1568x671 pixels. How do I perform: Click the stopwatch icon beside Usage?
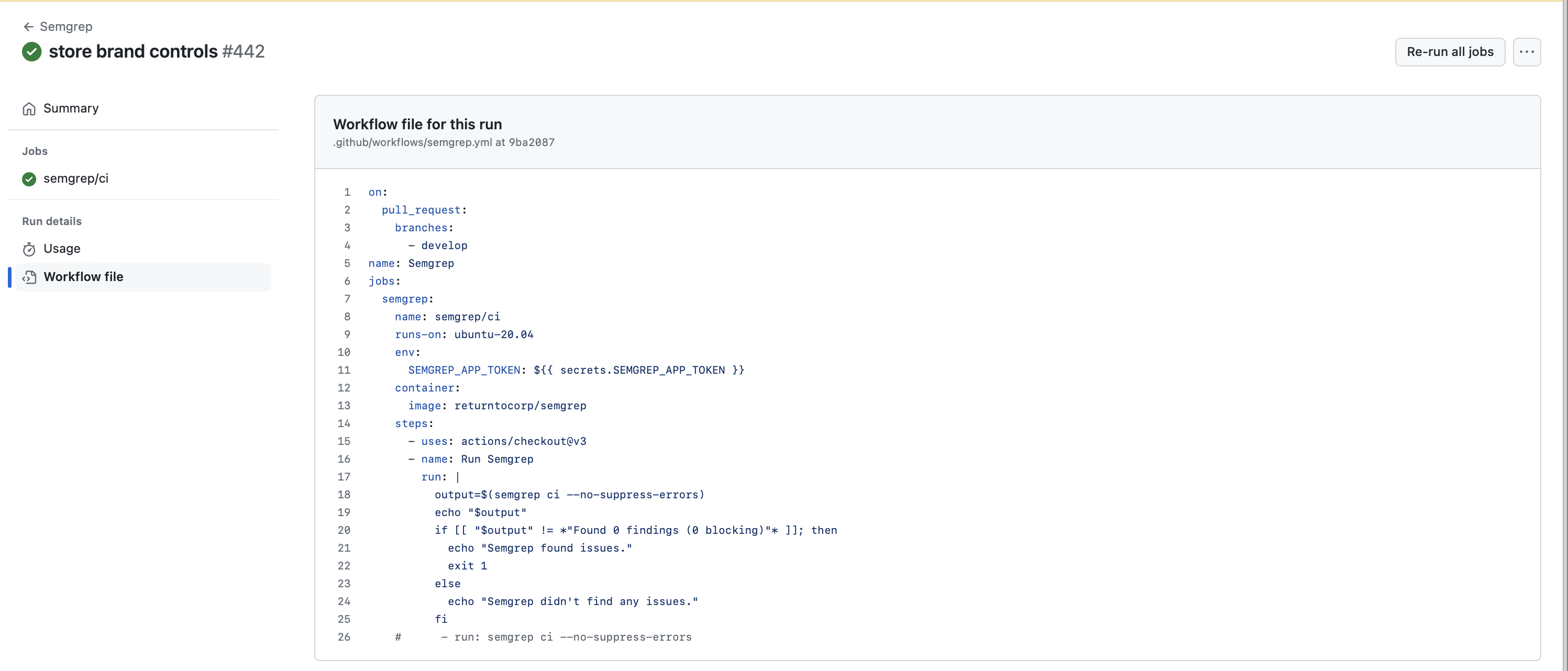pyautogui.click(x=29, y=249)
